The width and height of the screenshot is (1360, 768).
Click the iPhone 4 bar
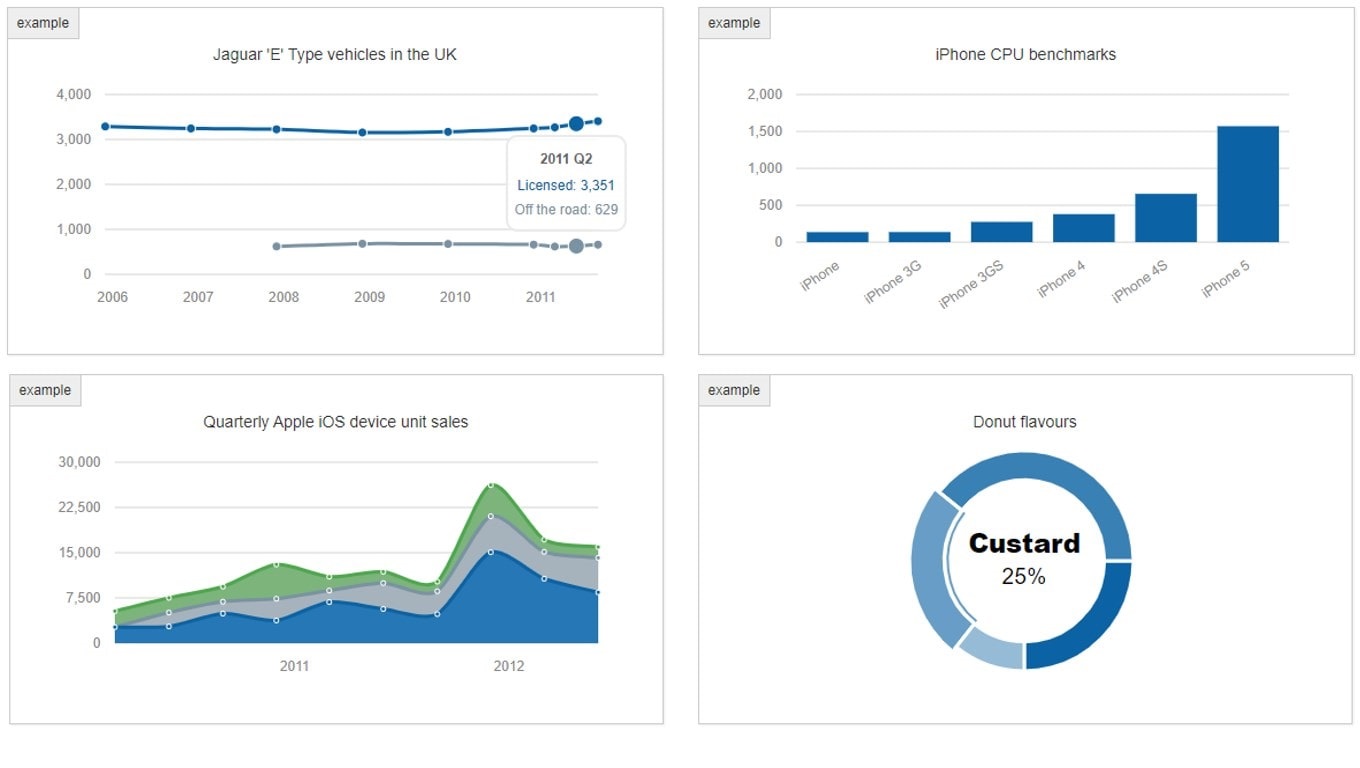(x=1083, y=228)
